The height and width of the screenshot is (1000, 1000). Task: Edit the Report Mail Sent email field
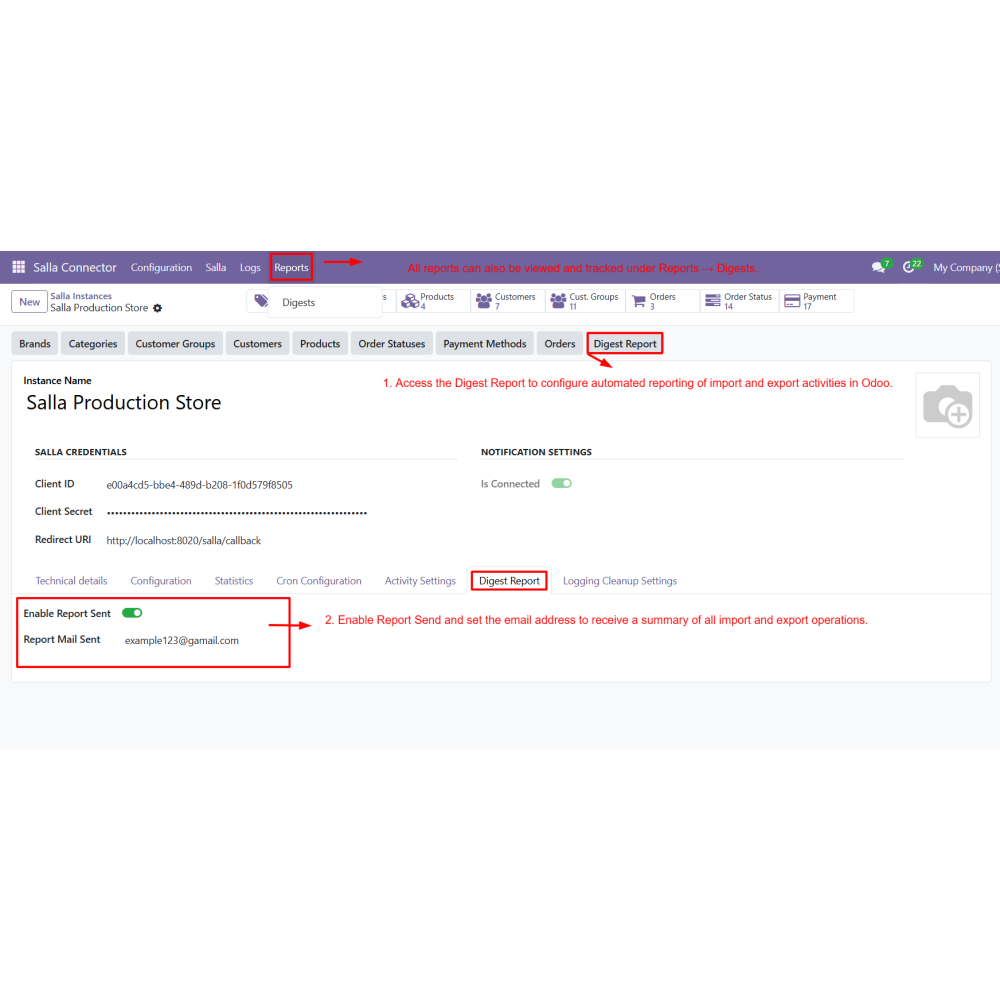(x=182, y=640)
